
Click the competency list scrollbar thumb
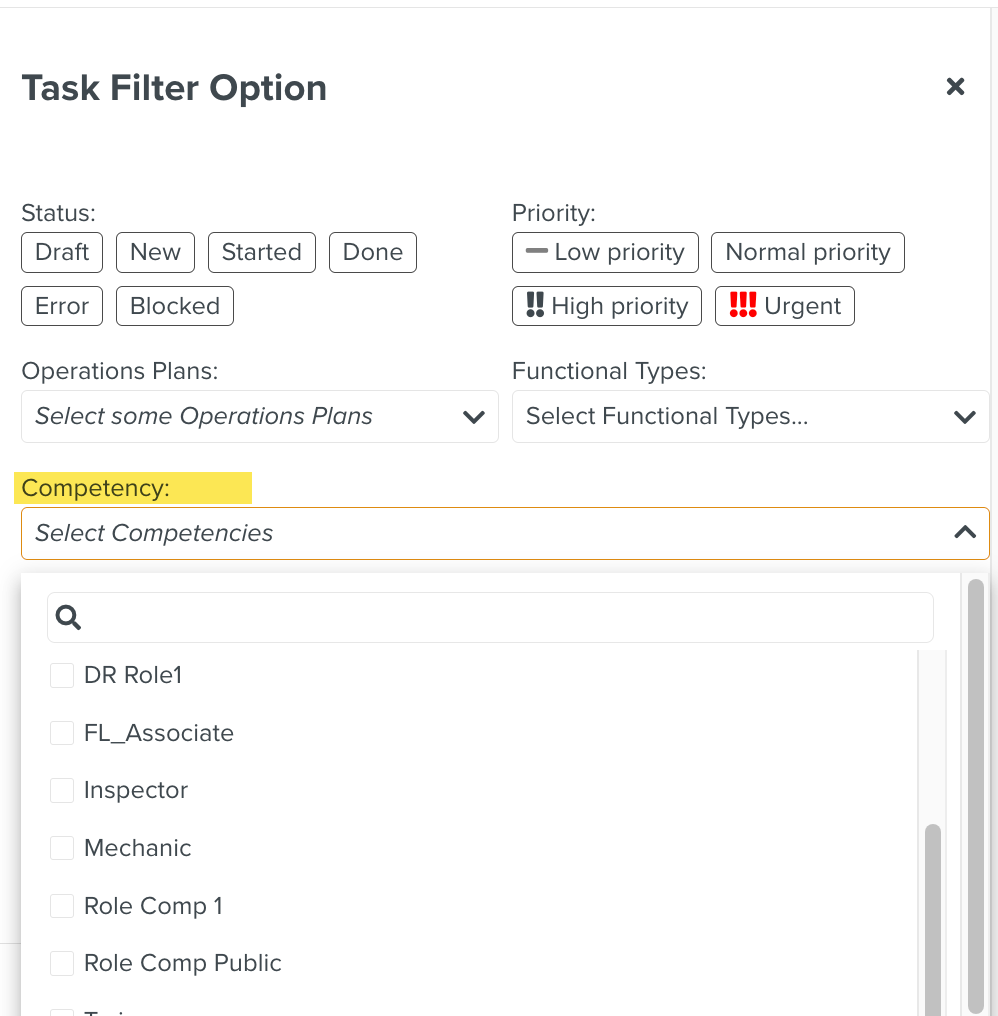point(933,920)
